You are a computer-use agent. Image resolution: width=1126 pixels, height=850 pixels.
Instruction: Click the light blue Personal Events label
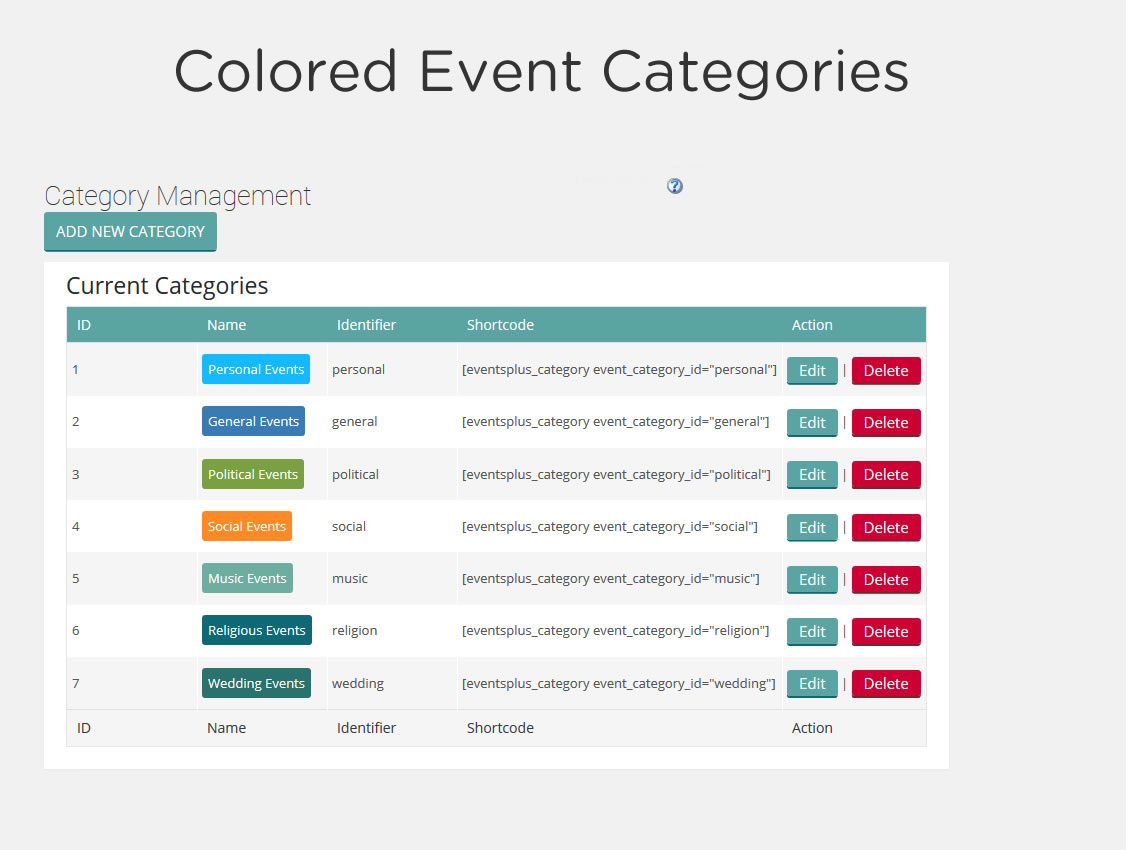tap(256, 369)
